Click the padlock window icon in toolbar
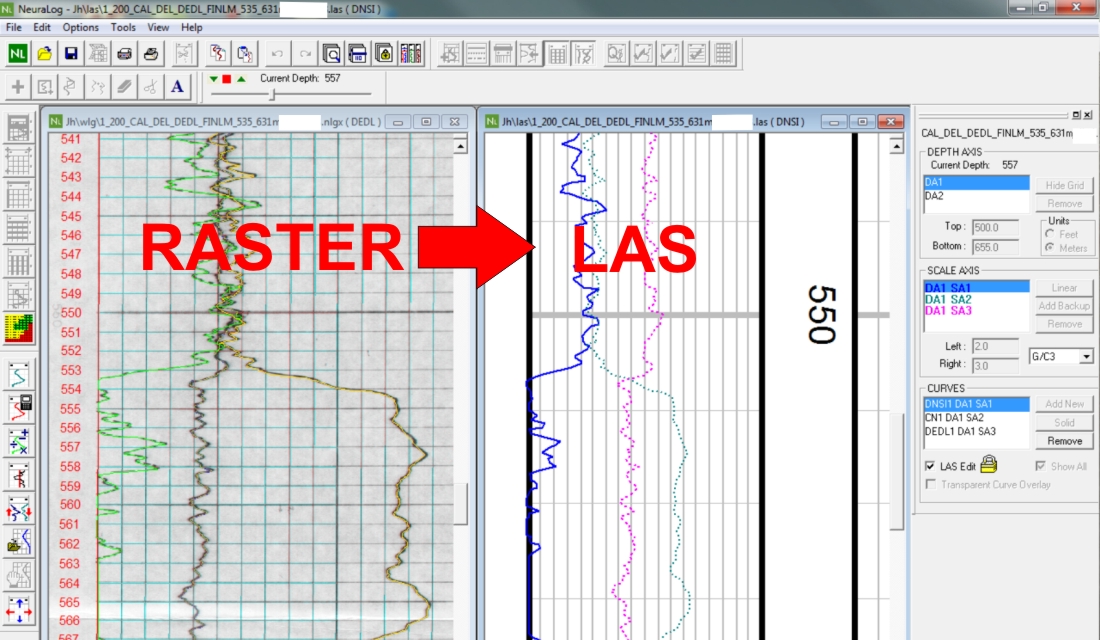The image size is (1100, 640). point(384,53)
